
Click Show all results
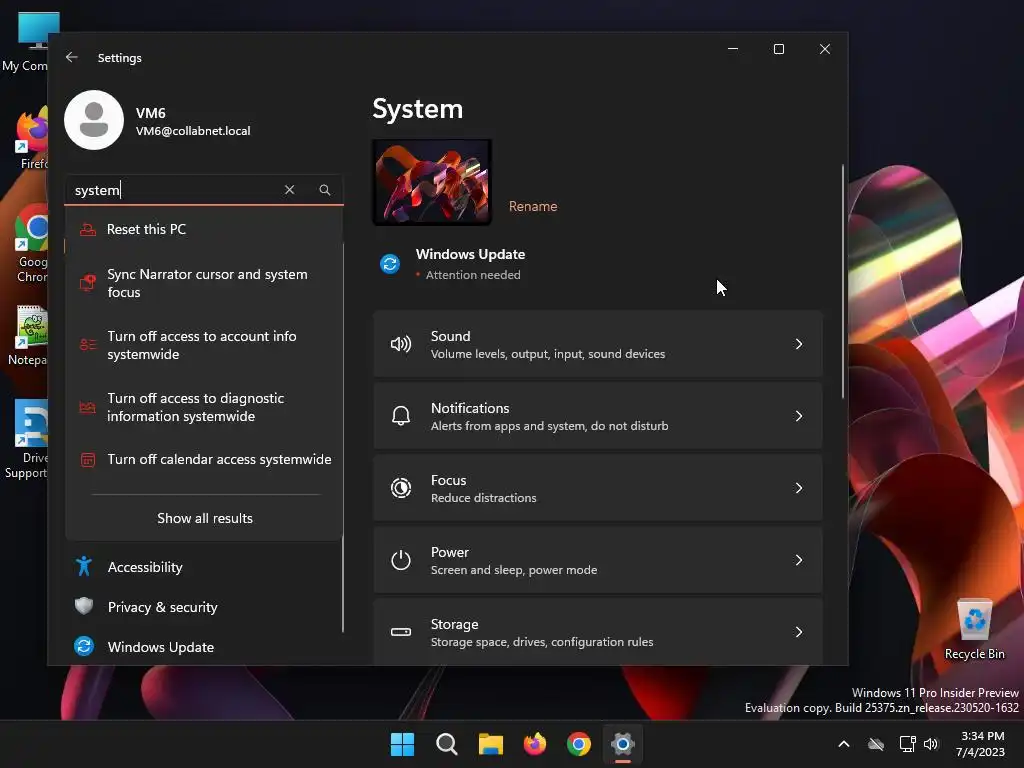pos(204,518)
